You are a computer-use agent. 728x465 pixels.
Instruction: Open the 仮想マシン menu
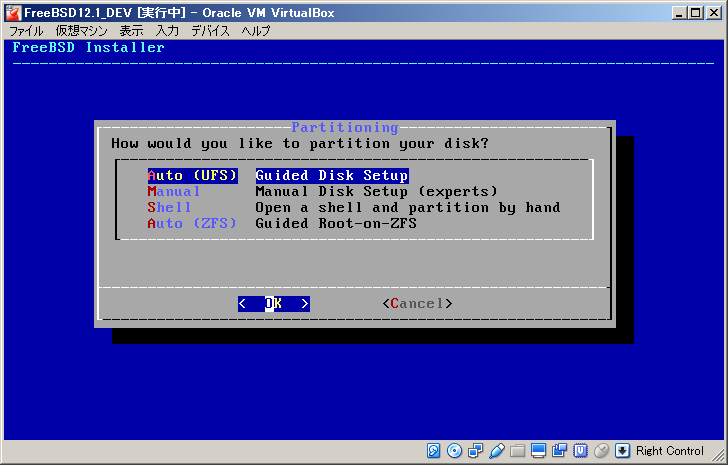pyautogui.click(x=82, y=31)
